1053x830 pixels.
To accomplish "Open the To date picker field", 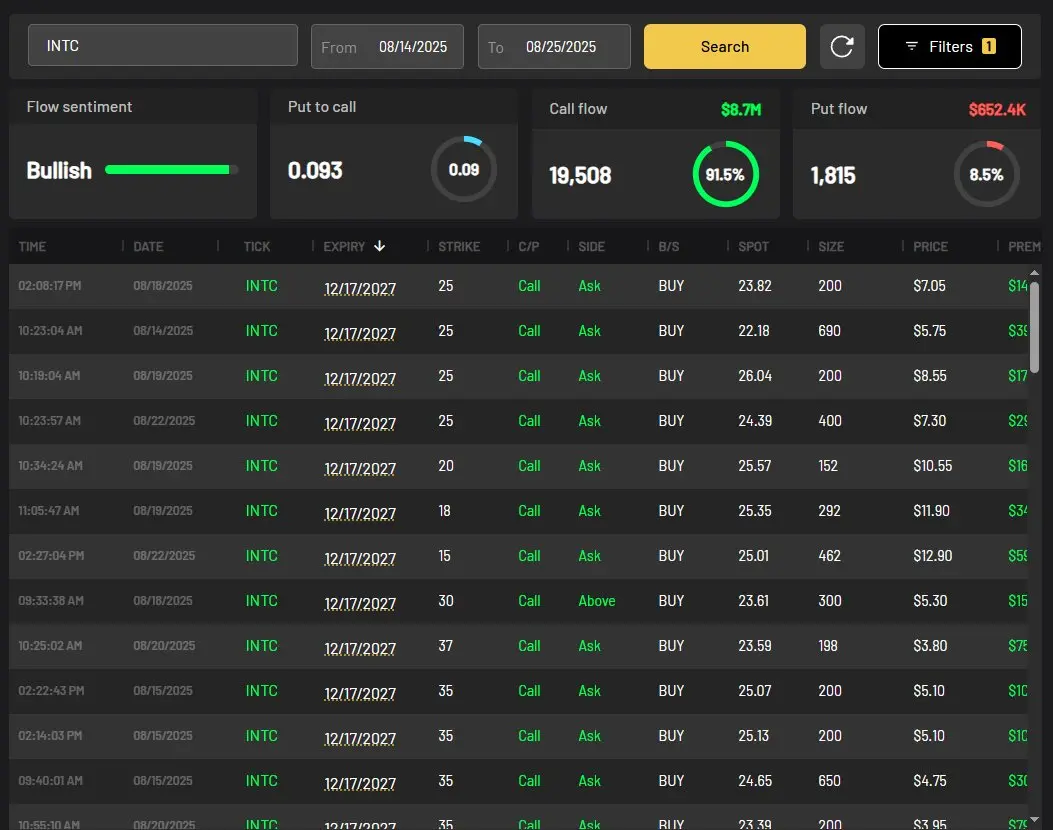I will tap(554, 46).
